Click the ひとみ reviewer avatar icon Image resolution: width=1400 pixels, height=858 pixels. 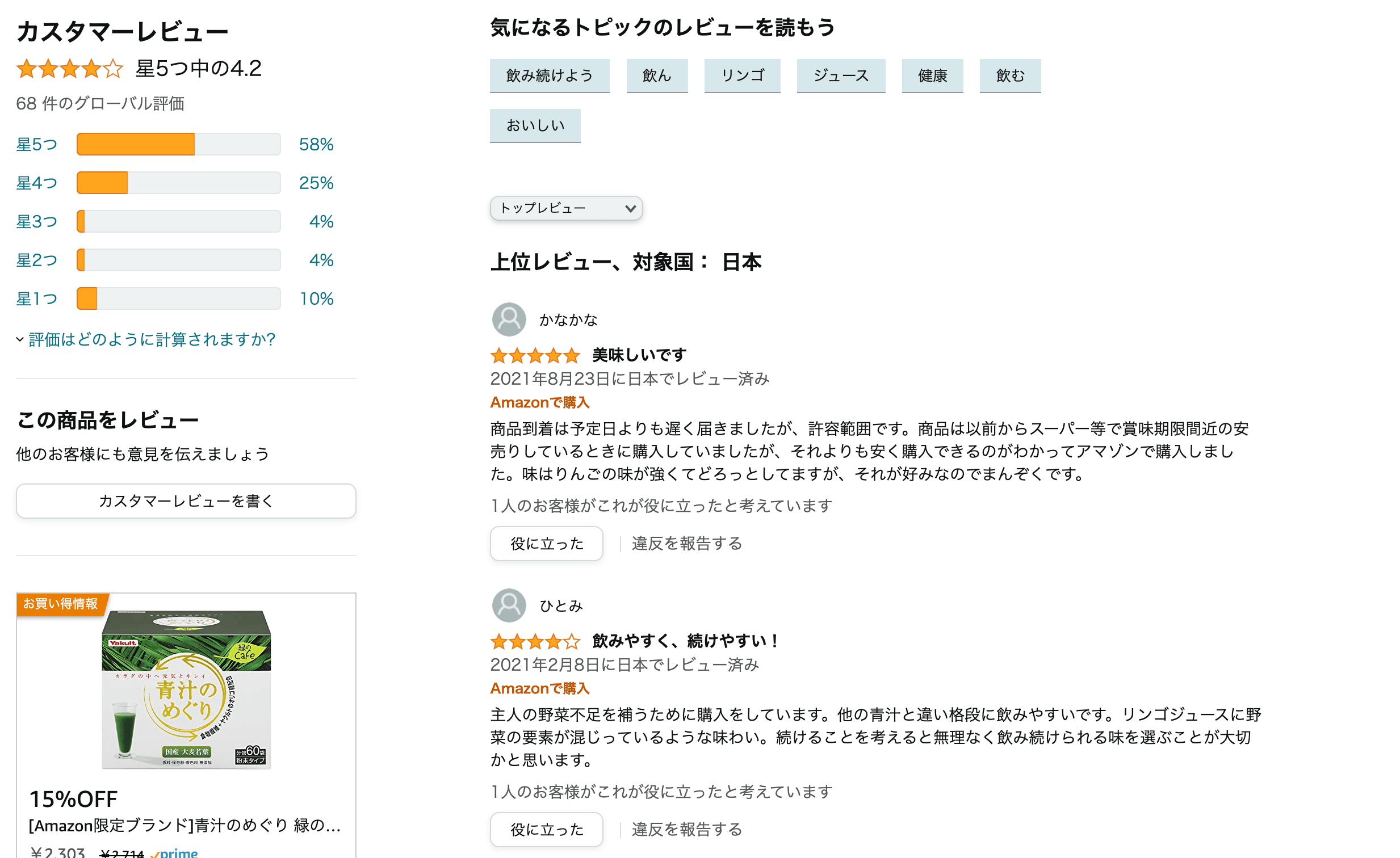[x=509, y=605]
